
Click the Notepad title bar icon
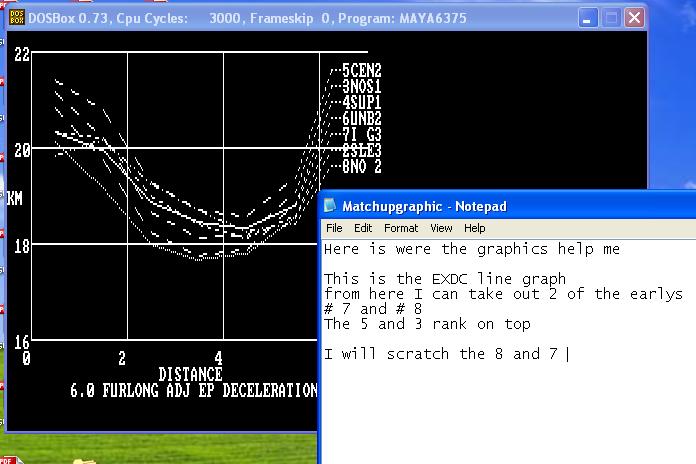coord(330,206)
